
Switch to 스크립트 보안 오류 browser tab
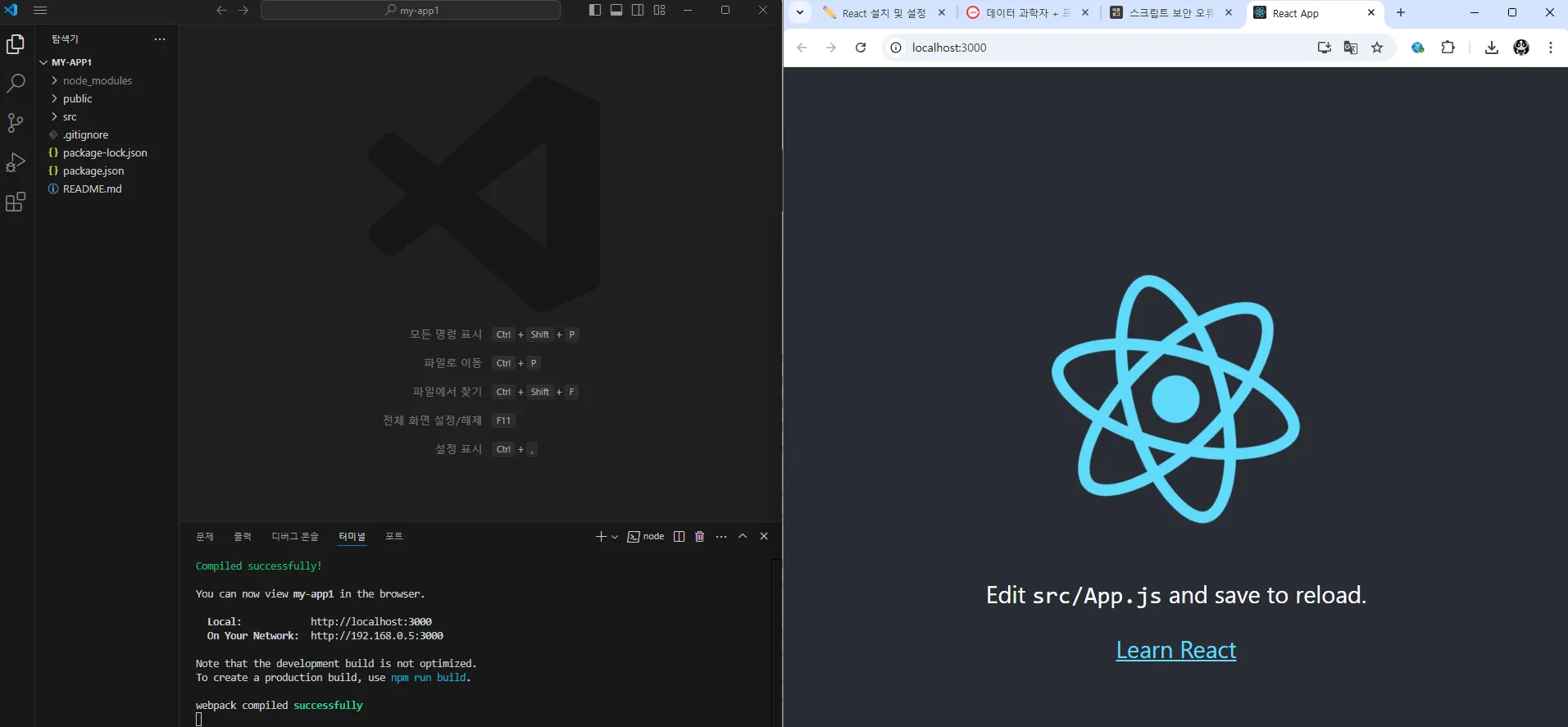[x=1170, y=13]
